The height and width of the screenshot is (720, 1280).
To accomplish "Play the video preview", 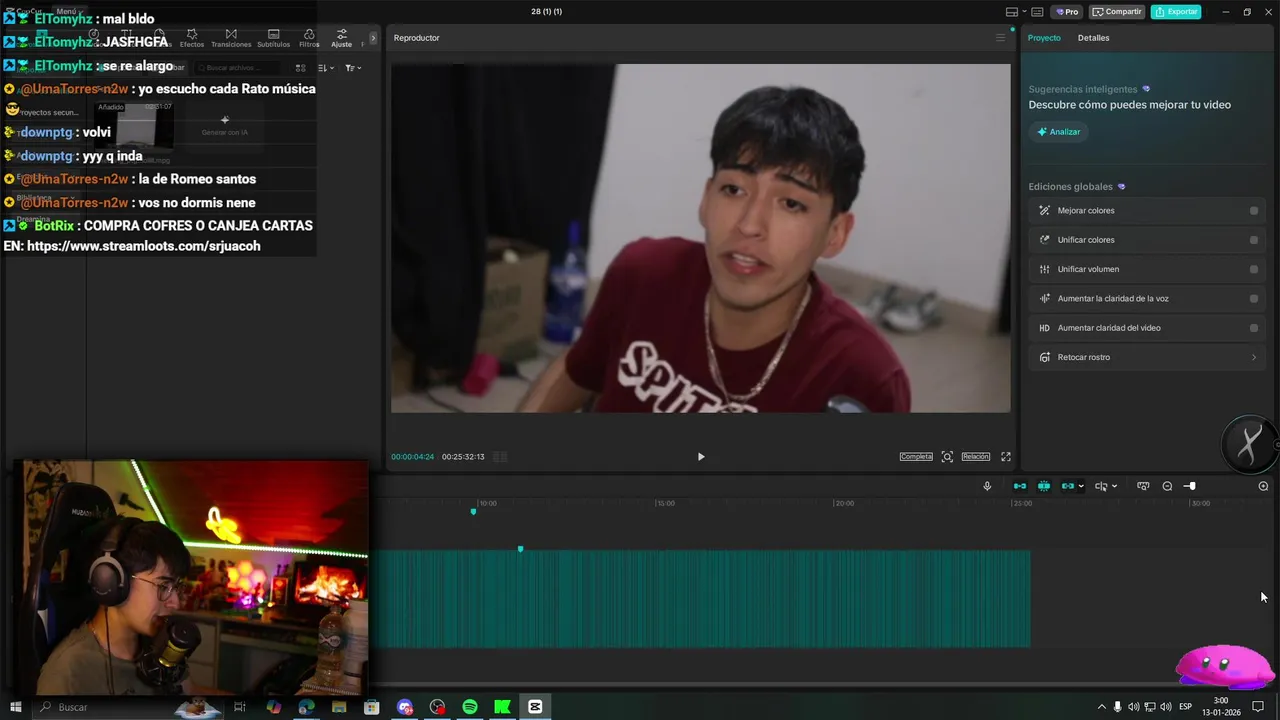I will 701,457.
